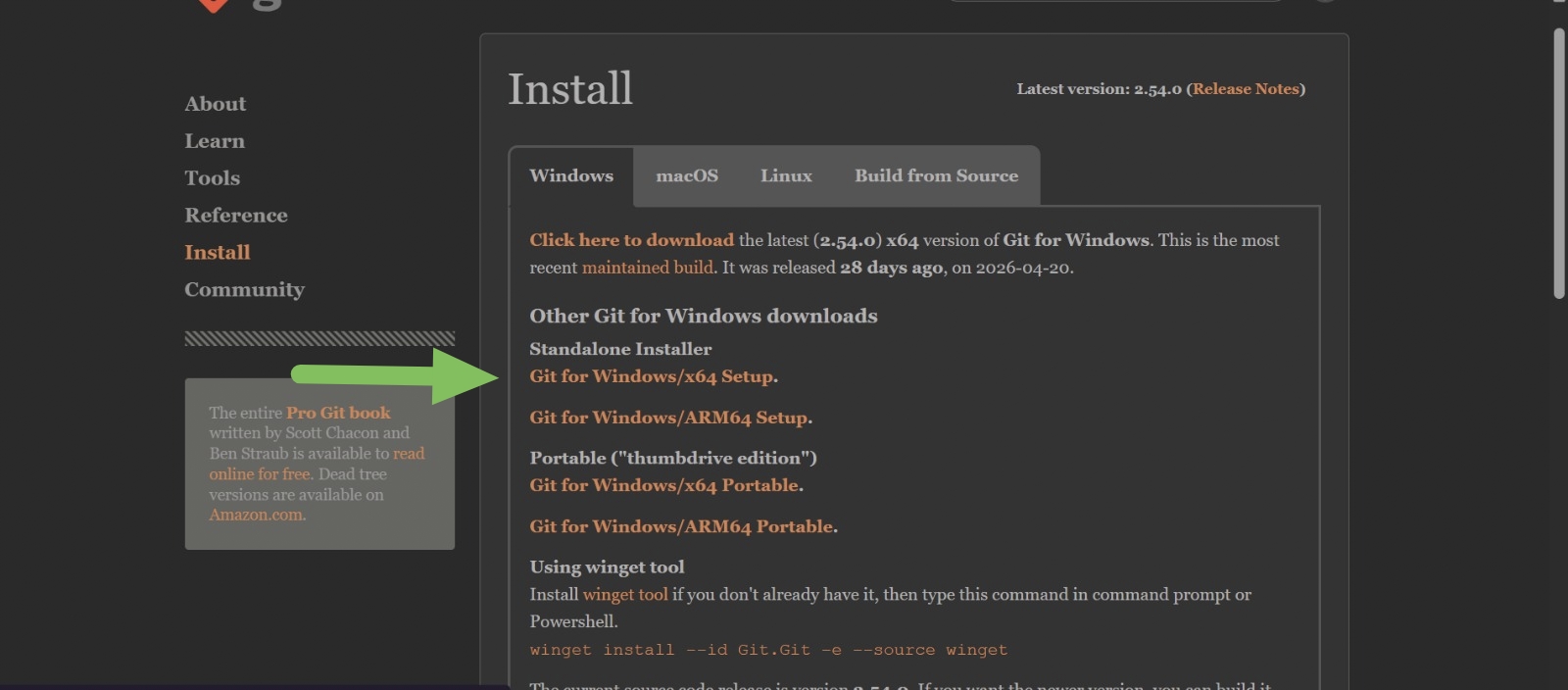Click the page's vertical scrollbar thumb
Screen dimensions: 1568x690
(1559, 164)
